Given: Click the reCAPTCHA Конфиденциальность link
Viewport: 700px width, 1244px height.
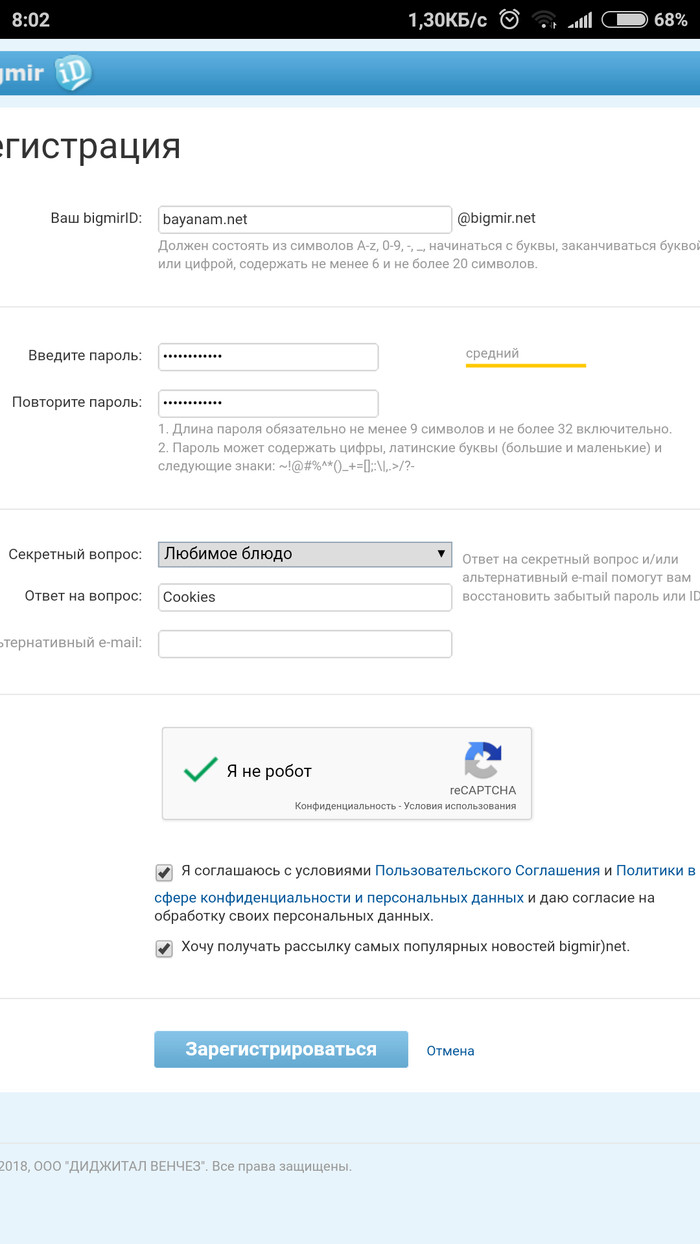Looking at the screenshot, I should 345,806.
